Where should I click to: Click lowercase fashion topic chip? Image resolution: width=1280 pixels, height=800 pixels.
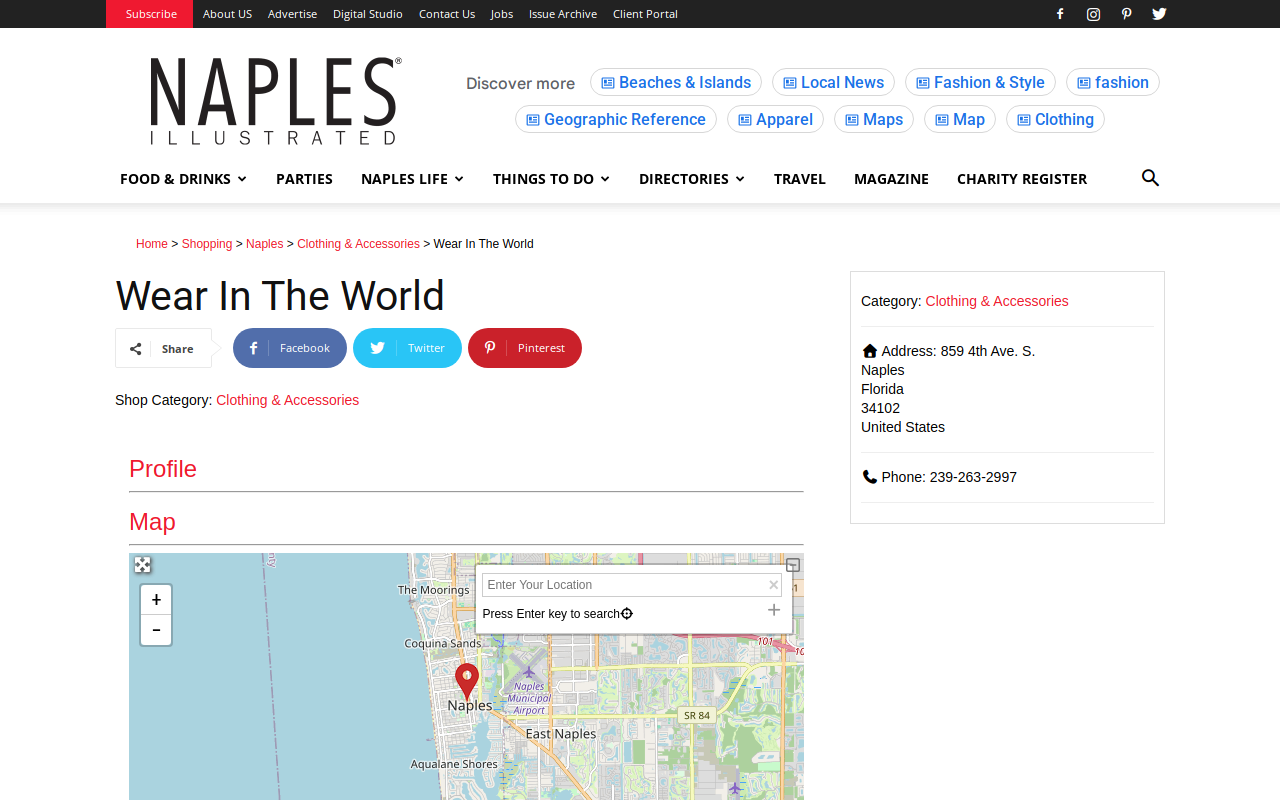pos(1113,82)
